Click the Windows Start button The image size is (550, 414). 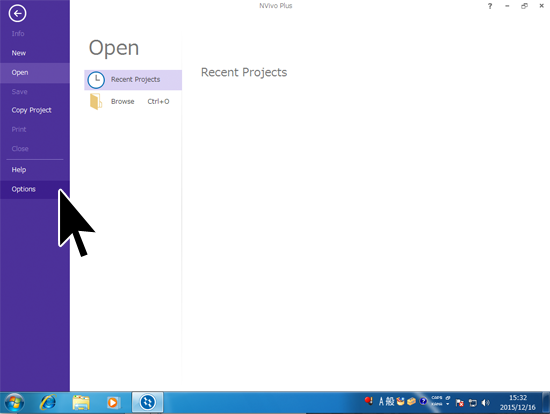click(x=14, y=402)
